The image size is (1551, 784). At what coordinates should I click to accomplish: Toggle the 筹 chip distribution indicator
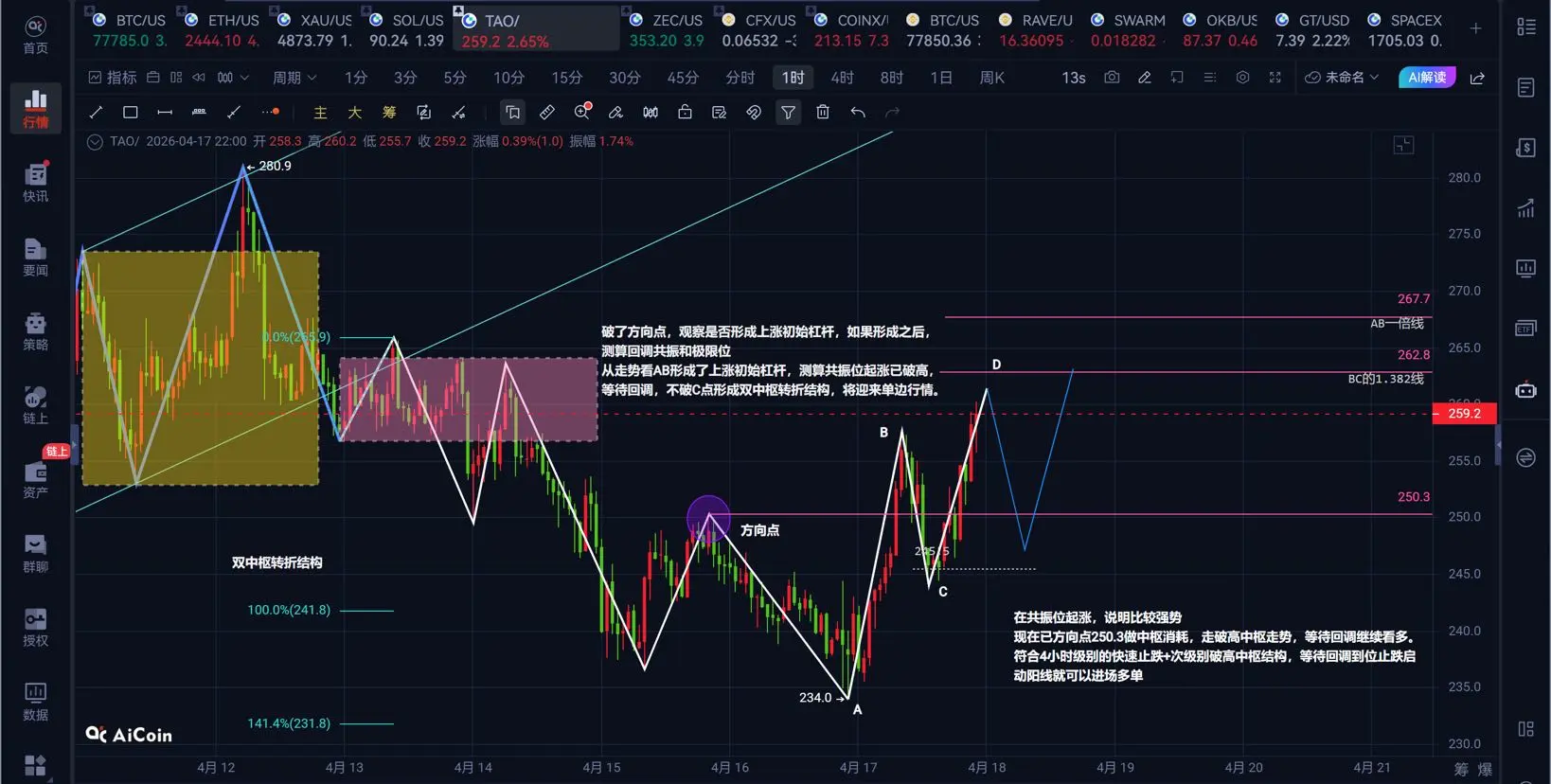pos(389,113)
